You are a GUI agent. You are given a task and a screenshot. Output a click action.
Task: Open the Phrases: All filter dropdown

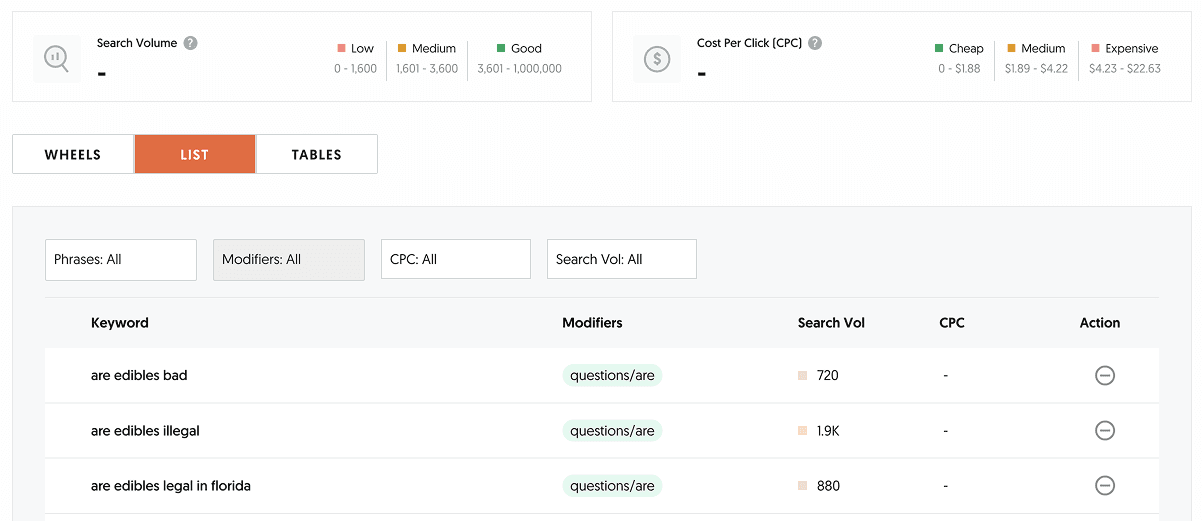pyautogui.click(x=121, y=260)
